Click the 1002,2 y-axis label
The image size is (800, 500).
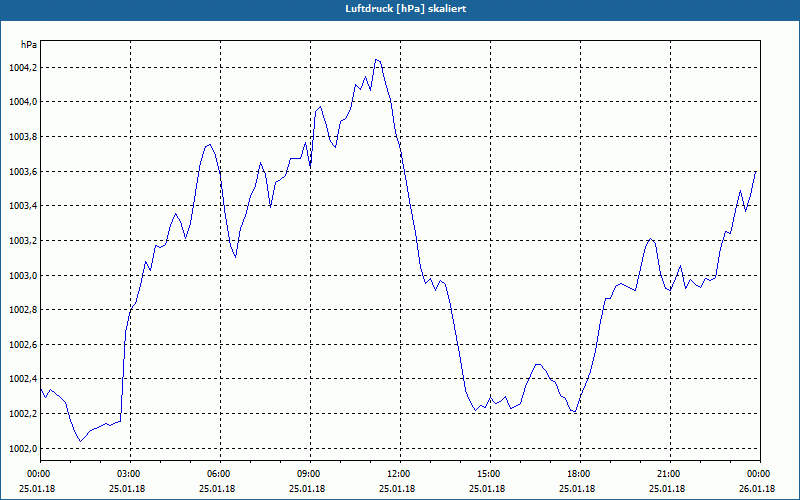(x=23, y=414)
